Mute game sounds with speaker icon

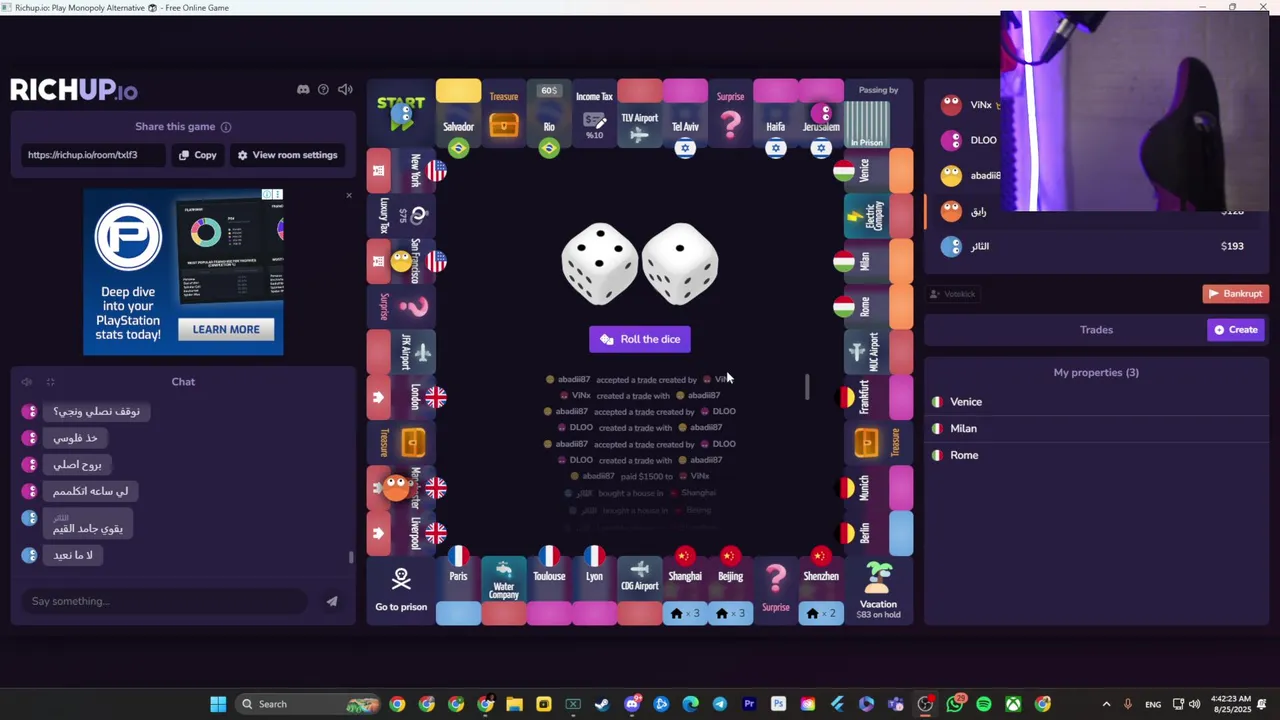[345, 90]
